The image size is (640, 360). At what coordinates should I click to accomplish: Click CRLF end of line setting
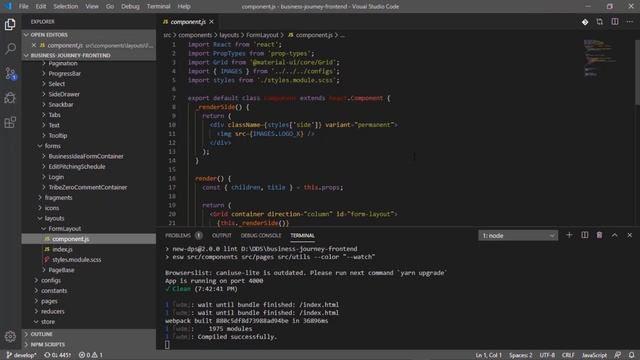point(568,355)
